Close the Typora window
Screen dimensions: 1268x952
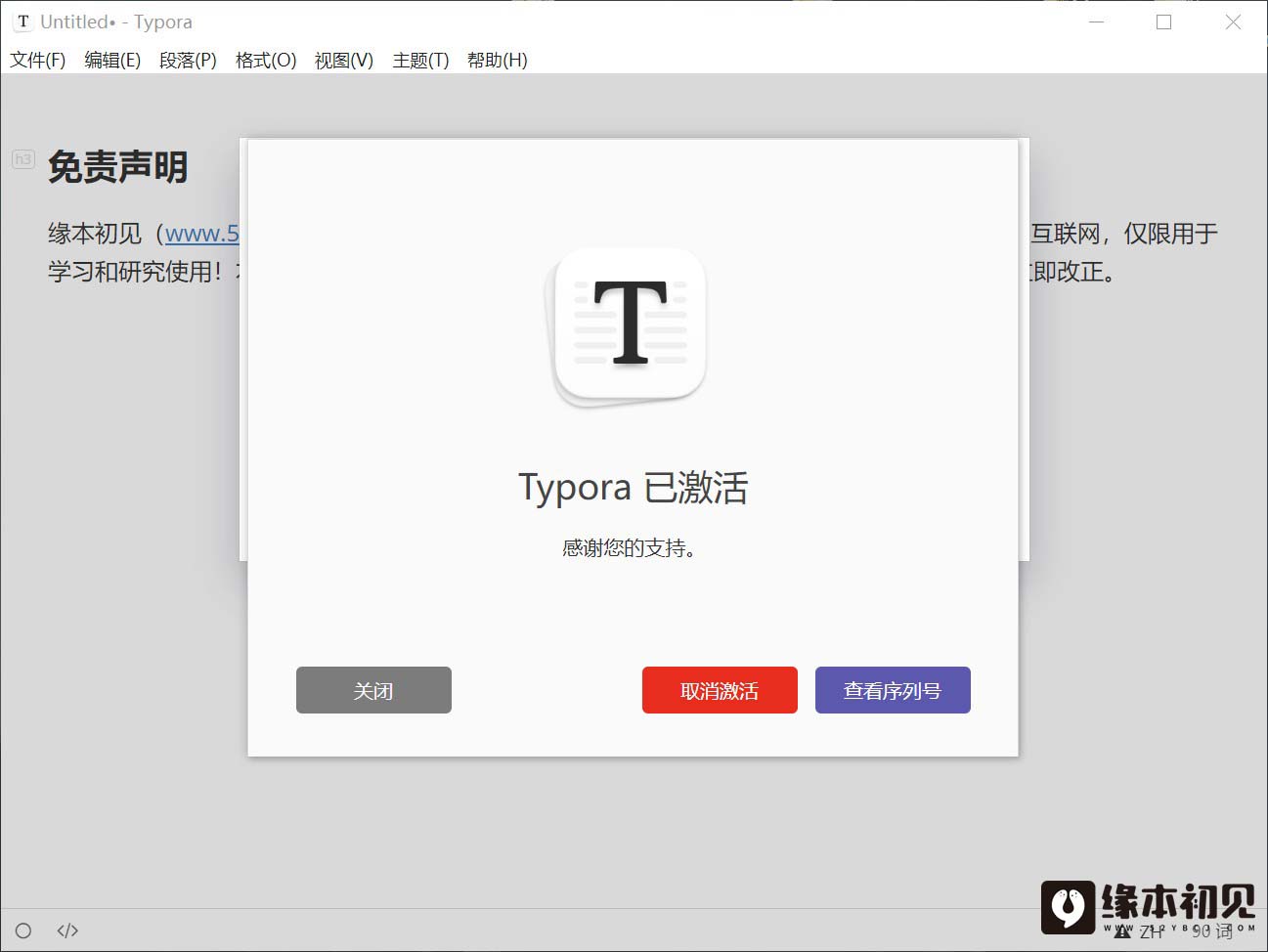pyautogui.click(x=1233, y=22)
